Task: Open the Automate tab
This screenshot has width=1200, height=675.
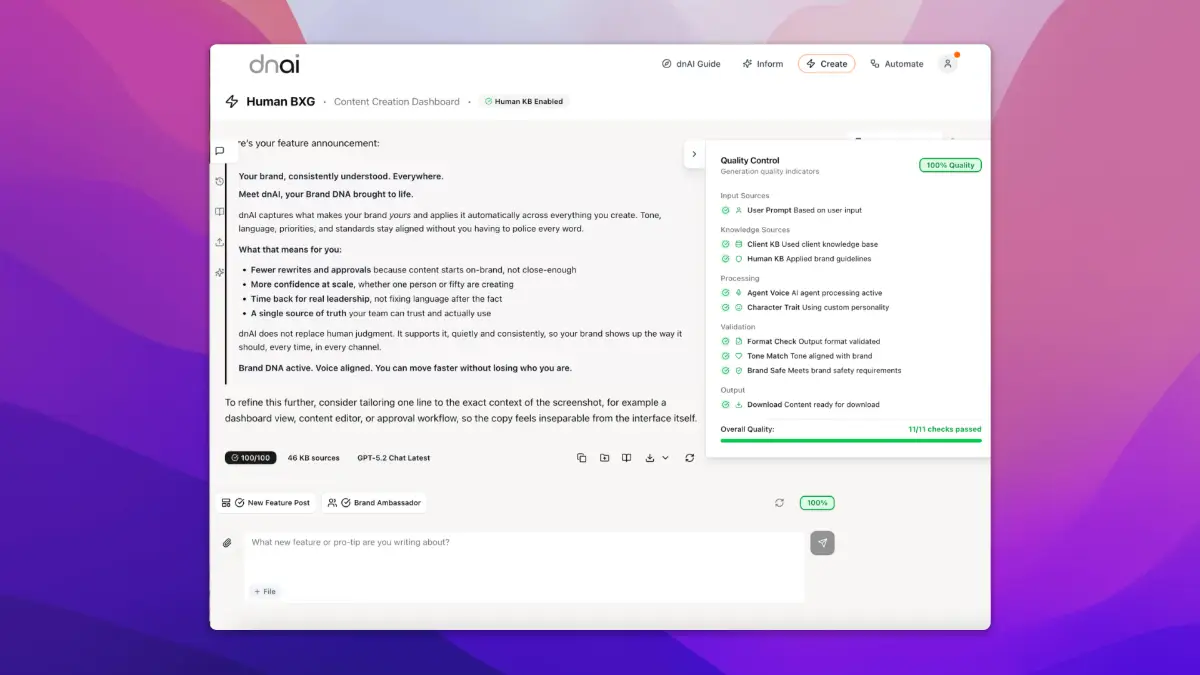Action: [896, 64]
